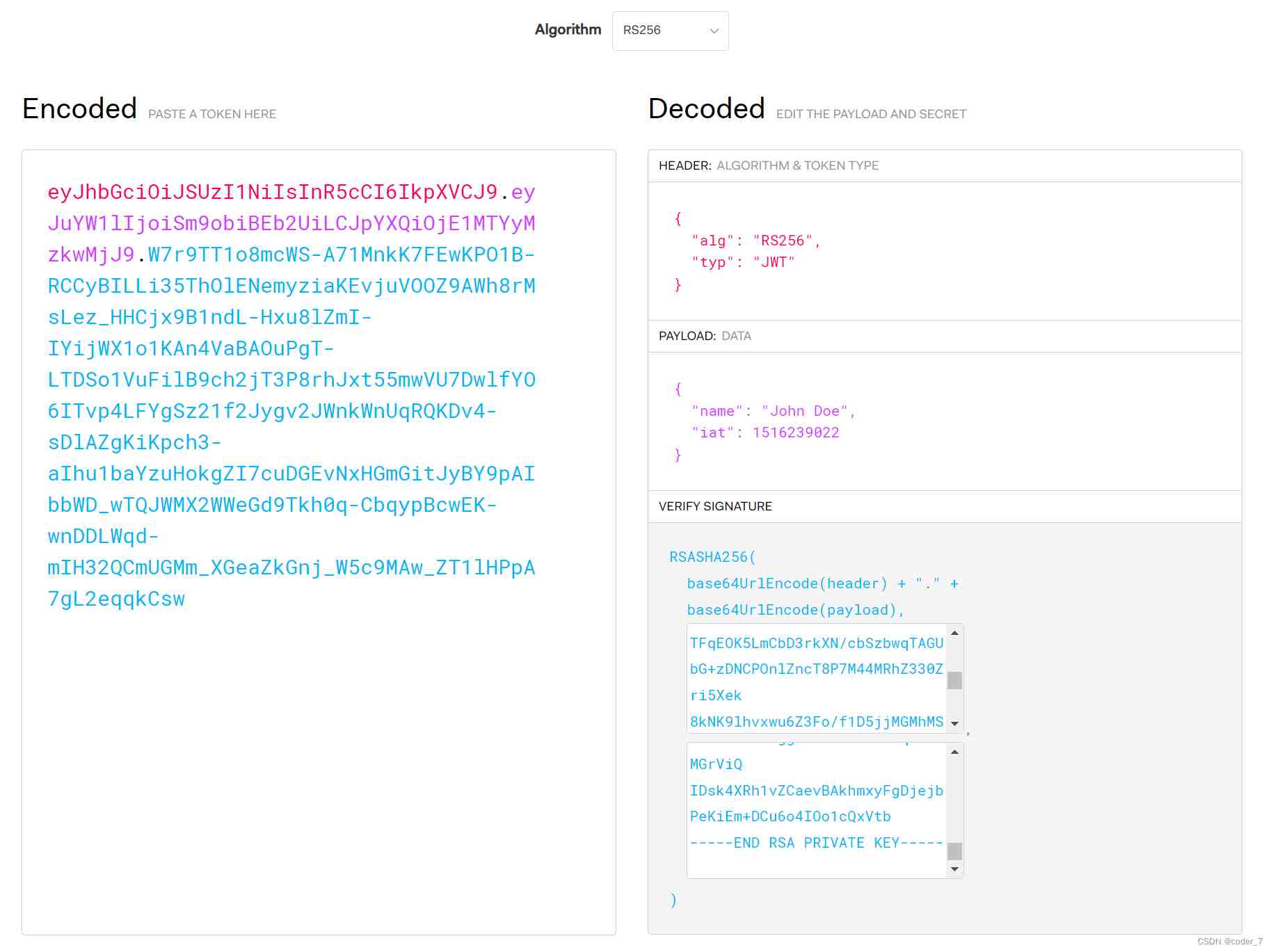Image resolution: width=1273 pixels, height=952 pixels.
Task: Click the public key box scroll-up arrow
Action: point(954,633)
